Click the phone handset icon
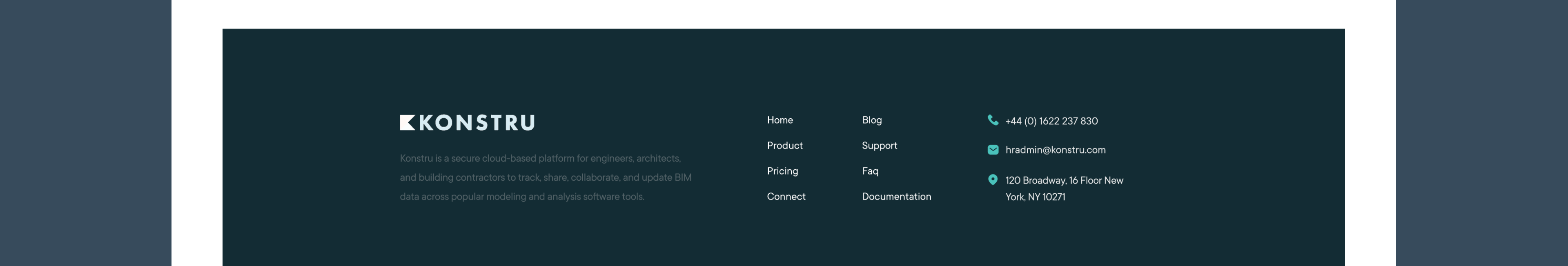The width and height of the screenshot is (1568, 266). click(992, 120)
